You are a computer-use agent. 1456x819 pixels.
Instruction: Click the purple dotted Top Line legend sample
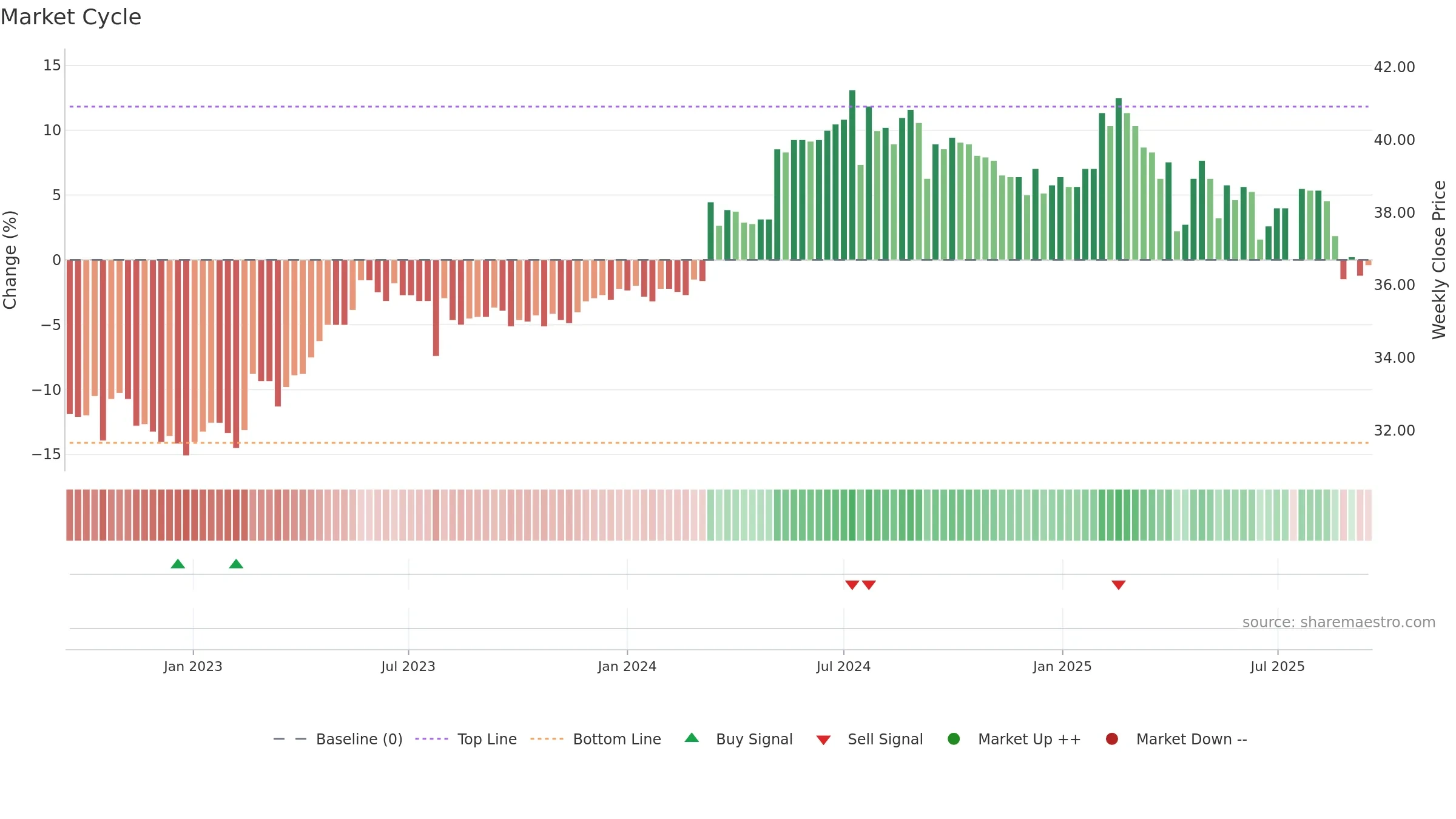point(431,739)
